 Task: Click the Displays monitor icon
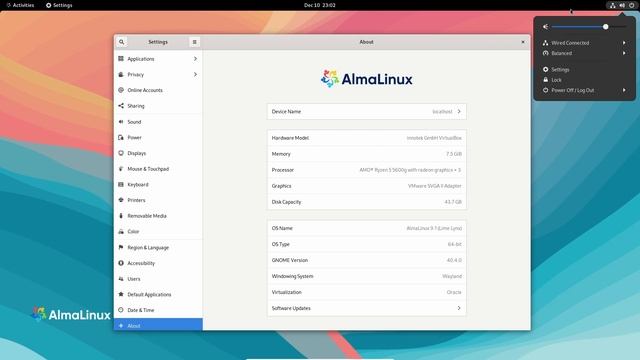[x=121, y=153]
